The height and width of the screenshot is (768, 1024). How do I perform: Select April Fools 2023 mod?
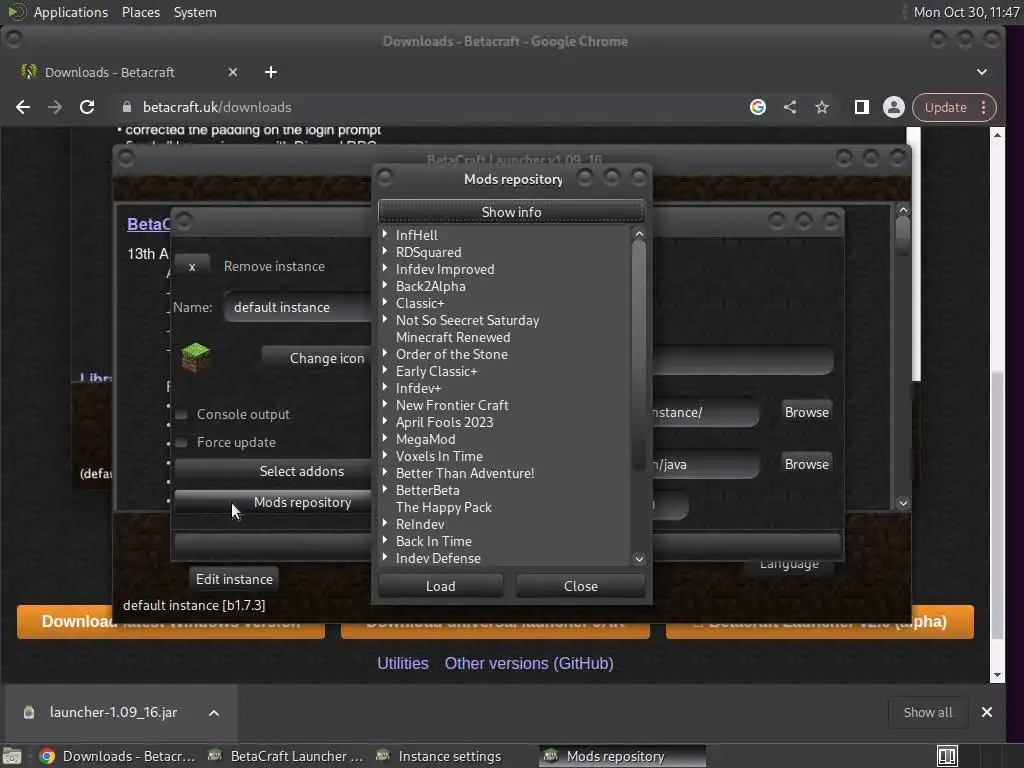point(445,422)
